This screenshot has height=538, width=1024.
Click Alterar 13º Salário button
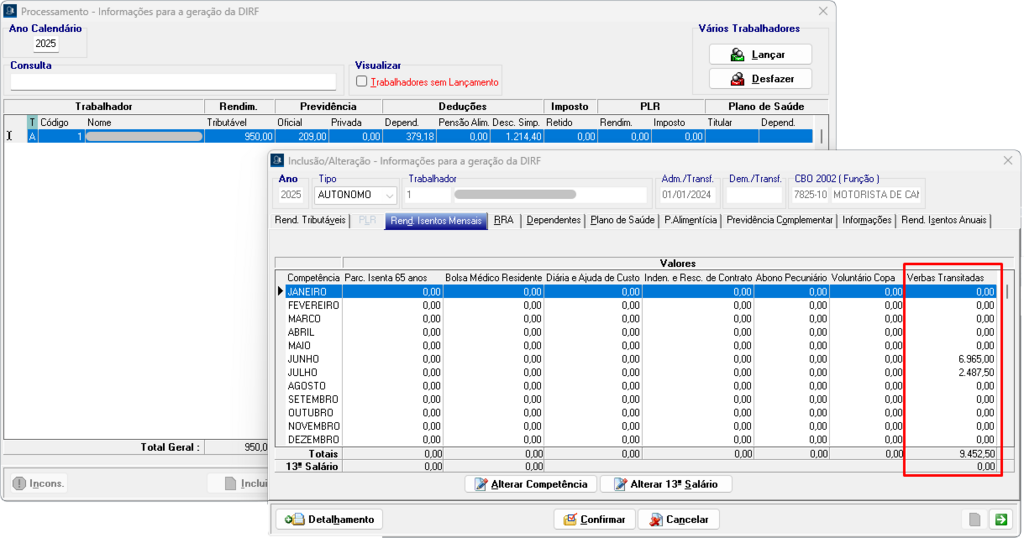(x=666, y=484)
